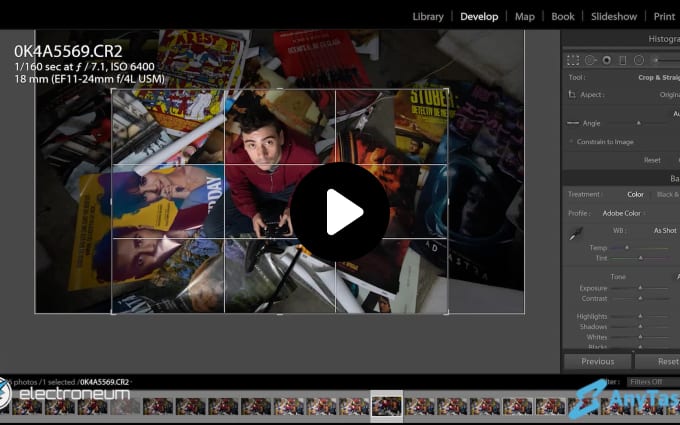Click the crop box bottom-center edge handle

point(280,313)
